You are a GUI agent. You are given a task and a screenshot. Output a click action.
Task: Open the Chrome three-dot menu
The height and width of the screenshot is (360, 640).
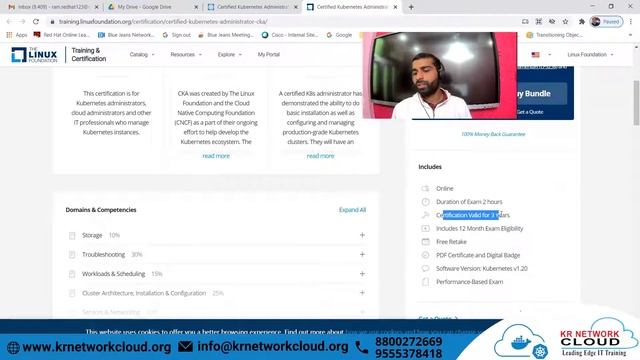pos(631,22)
